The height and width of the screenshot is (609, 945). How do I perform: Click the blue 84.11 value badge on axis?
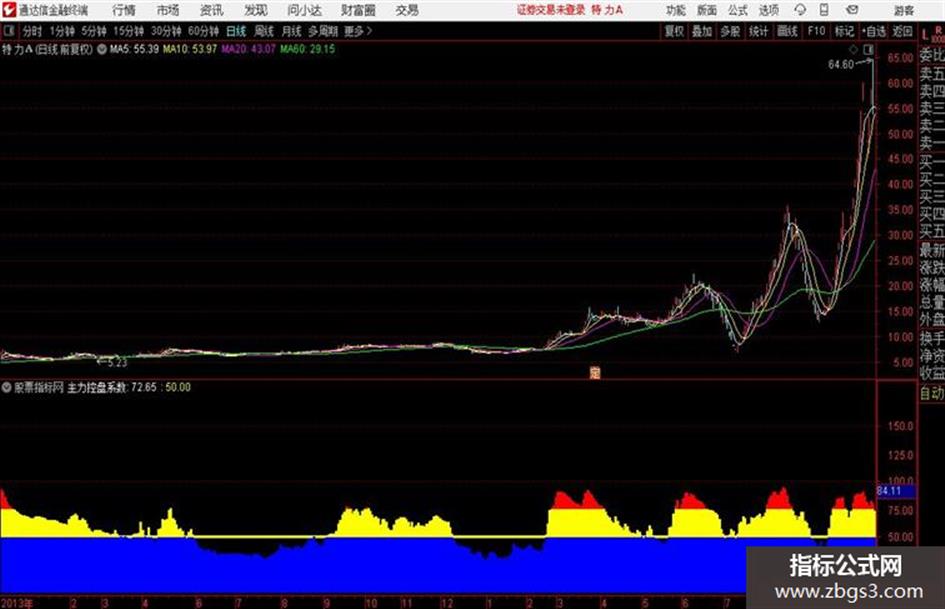click(896, 491)
